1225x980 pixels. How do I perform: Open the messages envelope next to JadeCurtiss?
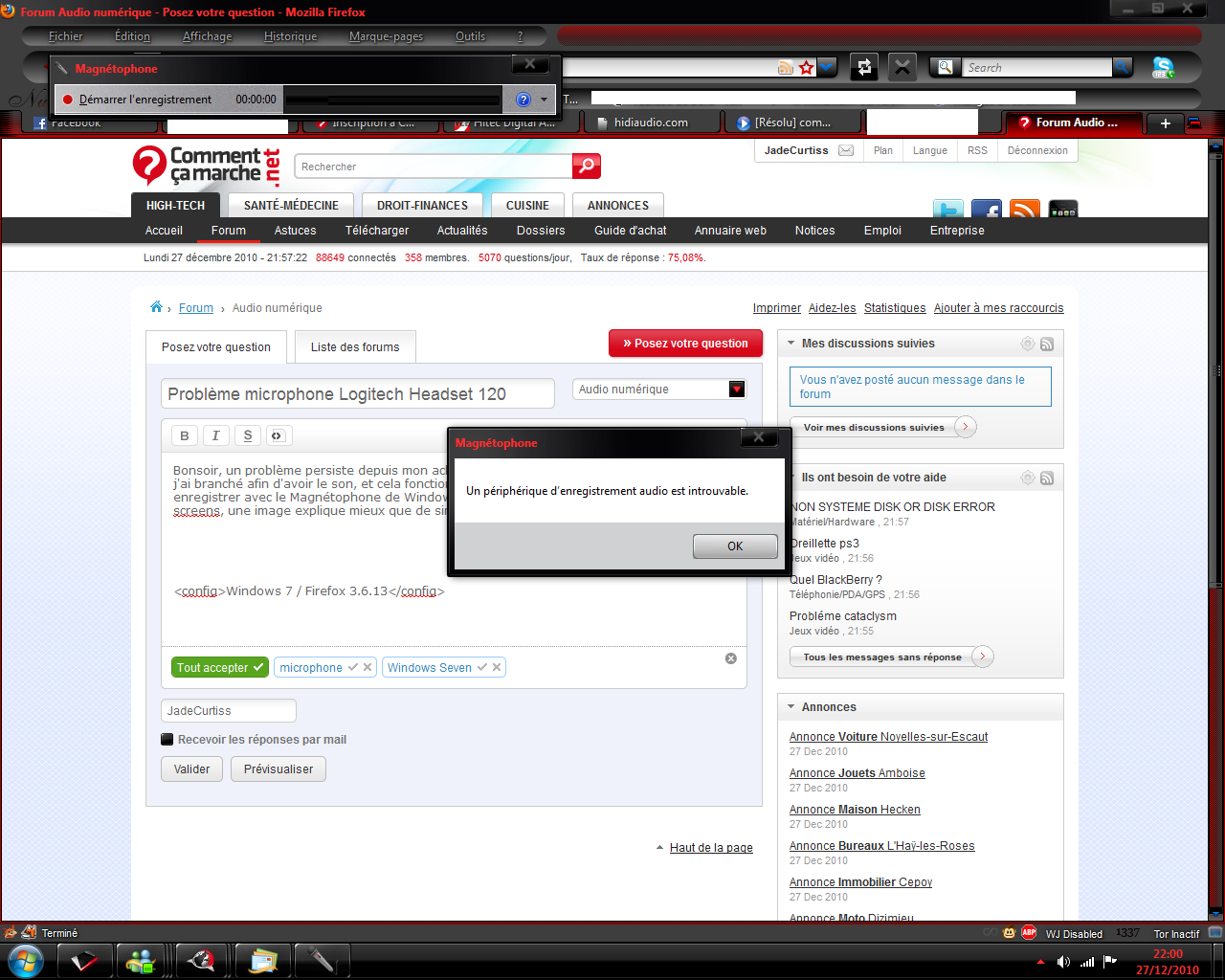(x=846, y=150)
